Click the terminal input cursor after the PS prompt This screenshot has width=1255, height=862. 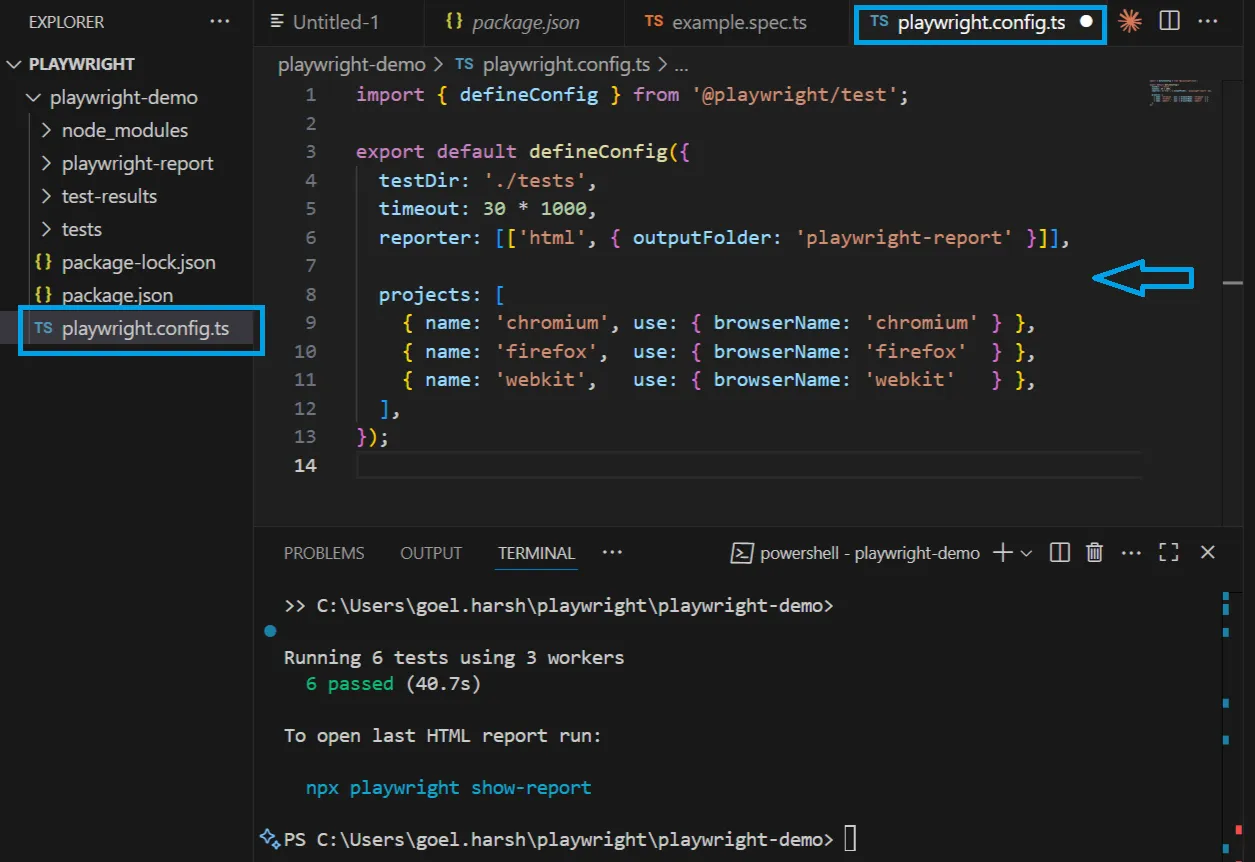(850, 839)
